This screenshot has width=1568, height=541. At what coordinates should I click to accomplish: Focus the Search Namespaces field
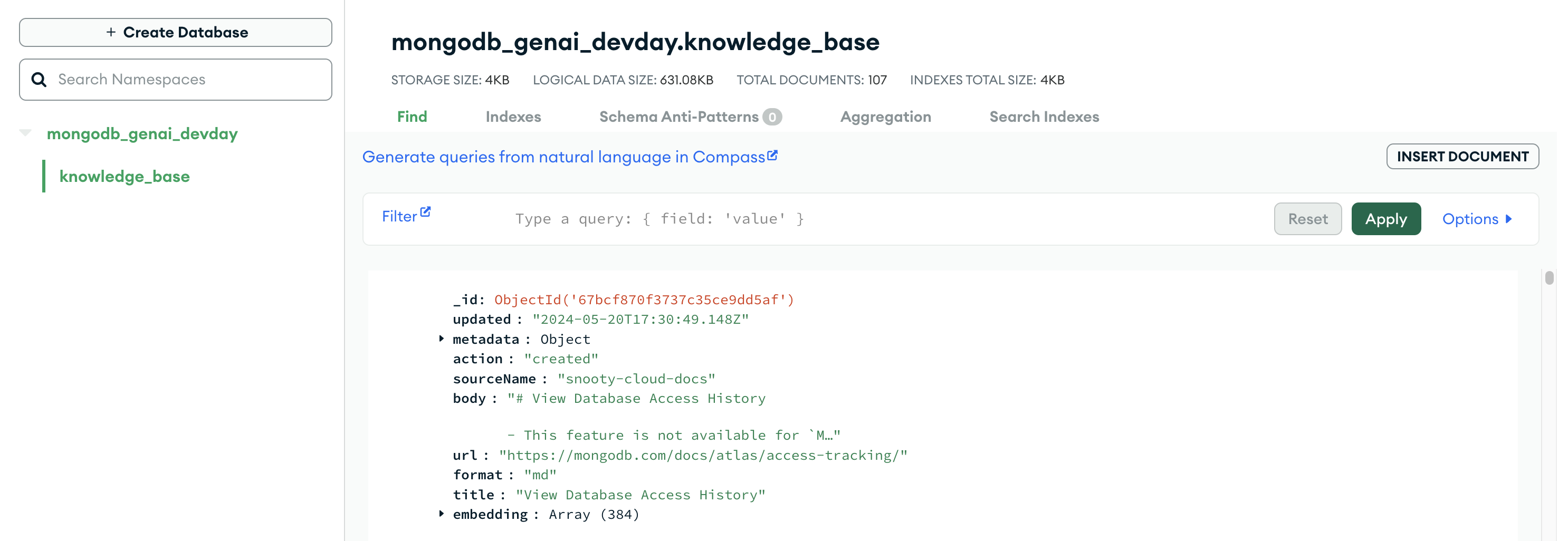pos(175,80)
